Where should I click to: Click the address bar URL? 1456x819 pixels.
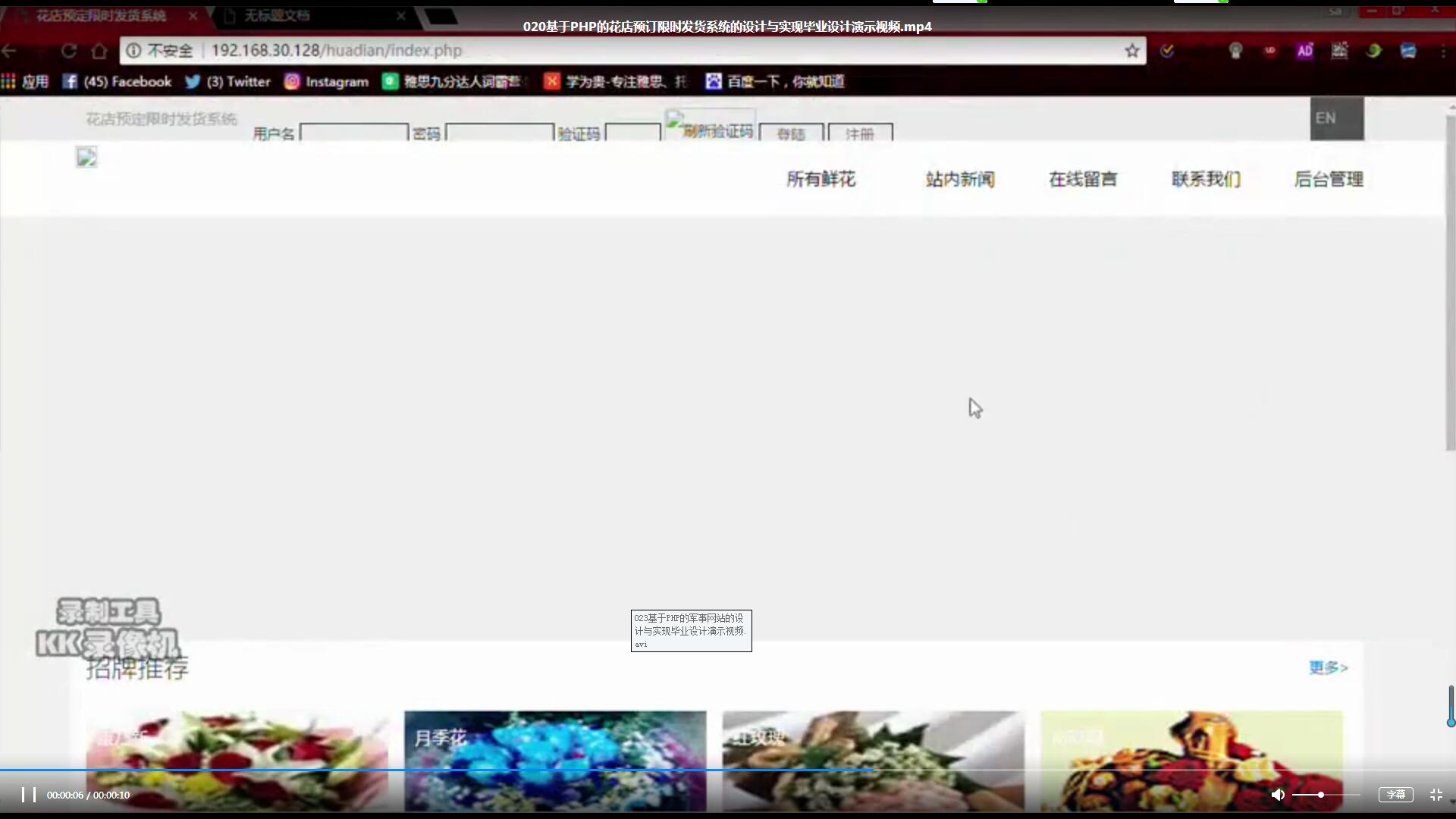(x=336, y=51)
